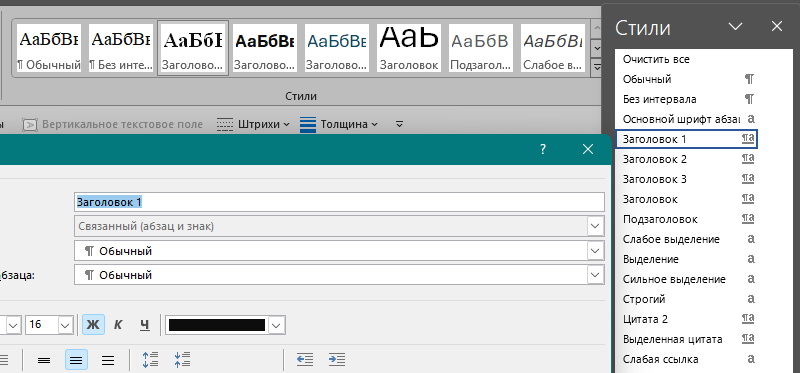
Task: Open the Стили pane options chevron
Action: point(735,27)
